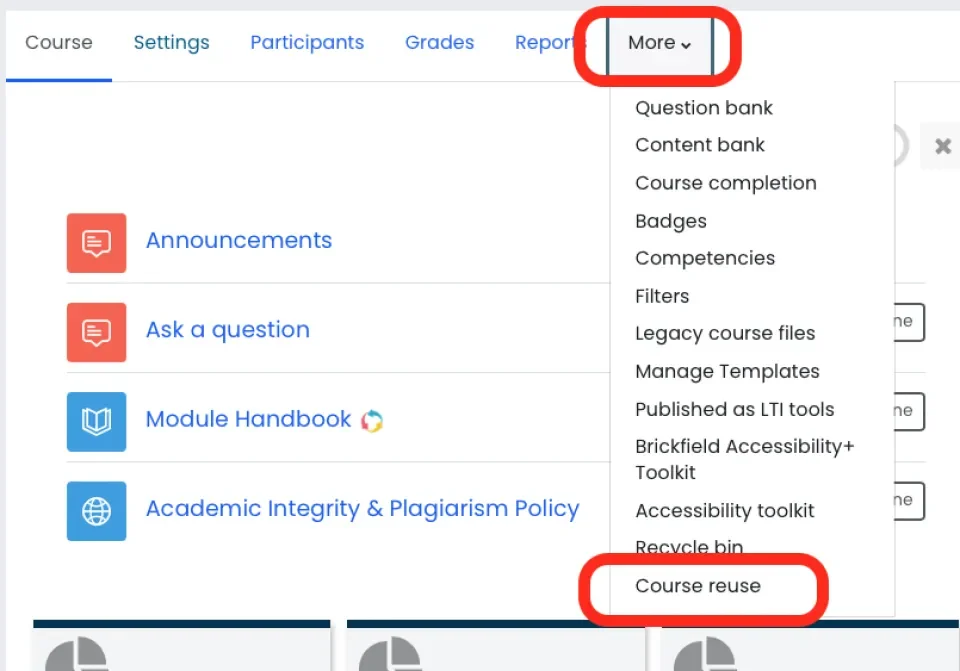Screen dimensions: 960x671
Task: Click the middle pie chart block icon
Action: coord(390,654)
